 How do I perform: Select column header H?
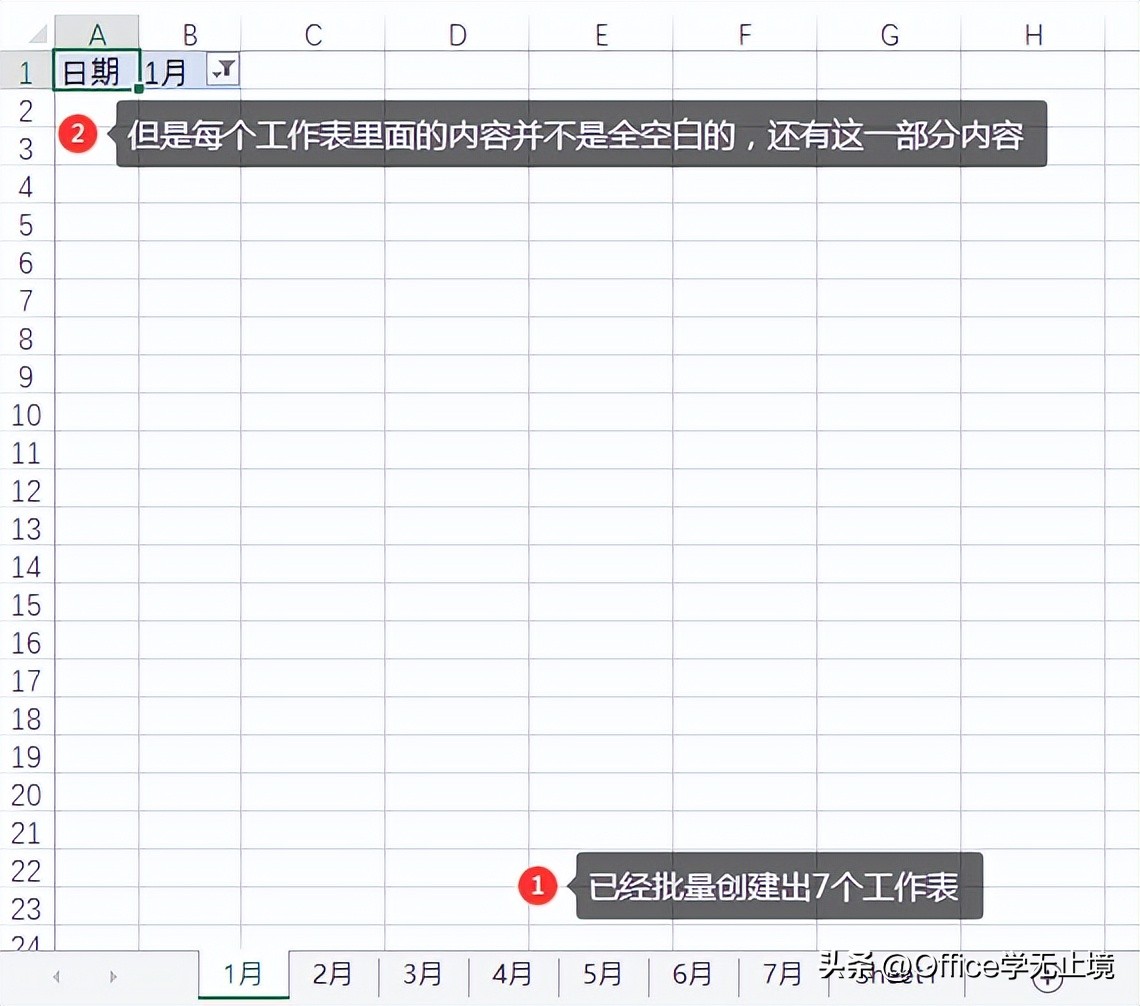[x=1033, y=34]
